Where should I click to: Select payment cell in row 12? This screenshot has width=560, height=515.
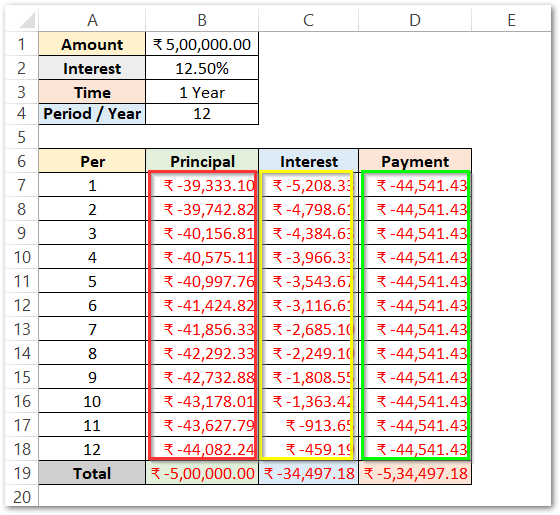415,305
